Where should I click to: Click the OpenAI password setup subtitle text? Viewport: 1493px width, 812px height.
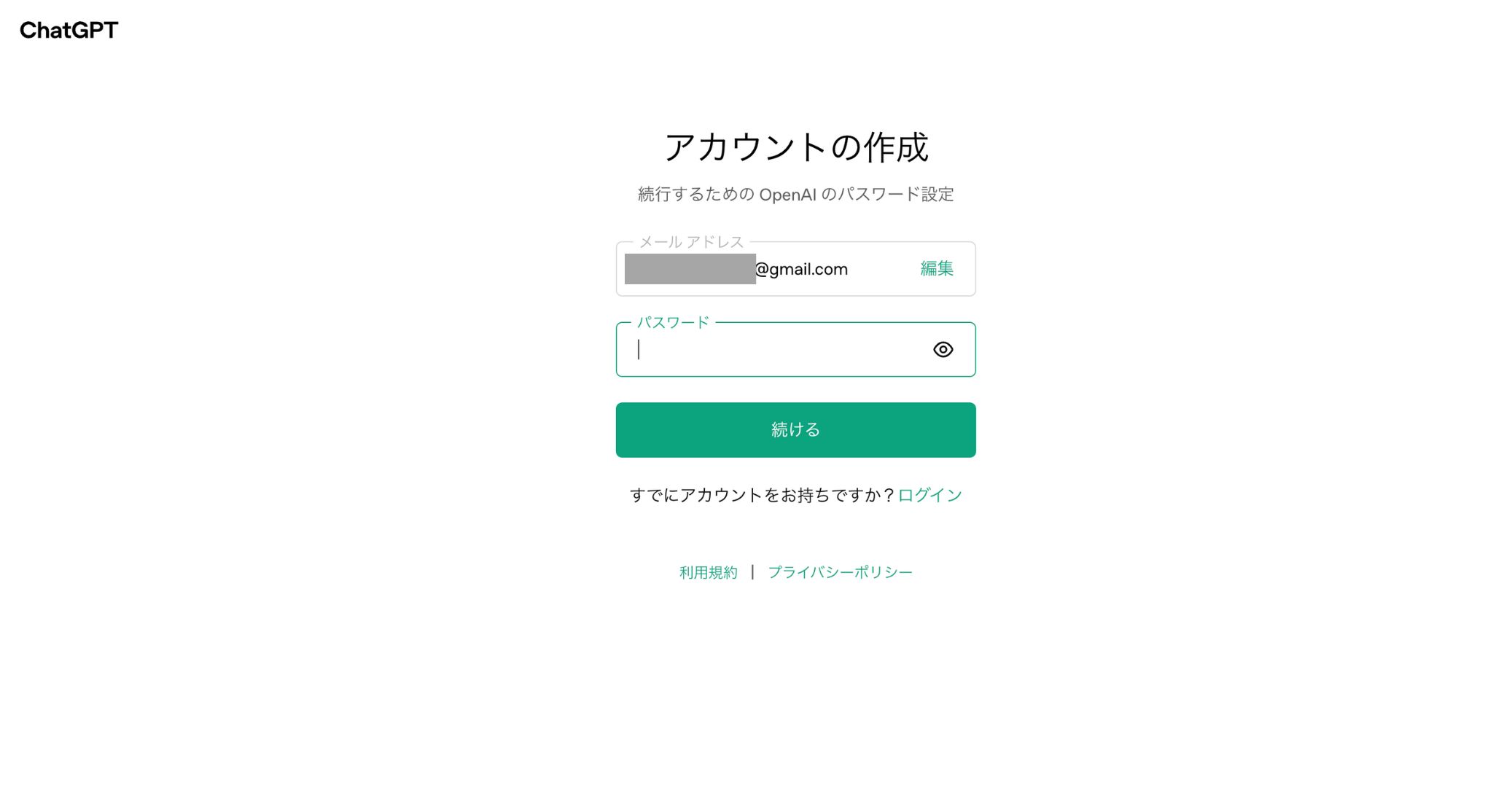tap(795, 195)
